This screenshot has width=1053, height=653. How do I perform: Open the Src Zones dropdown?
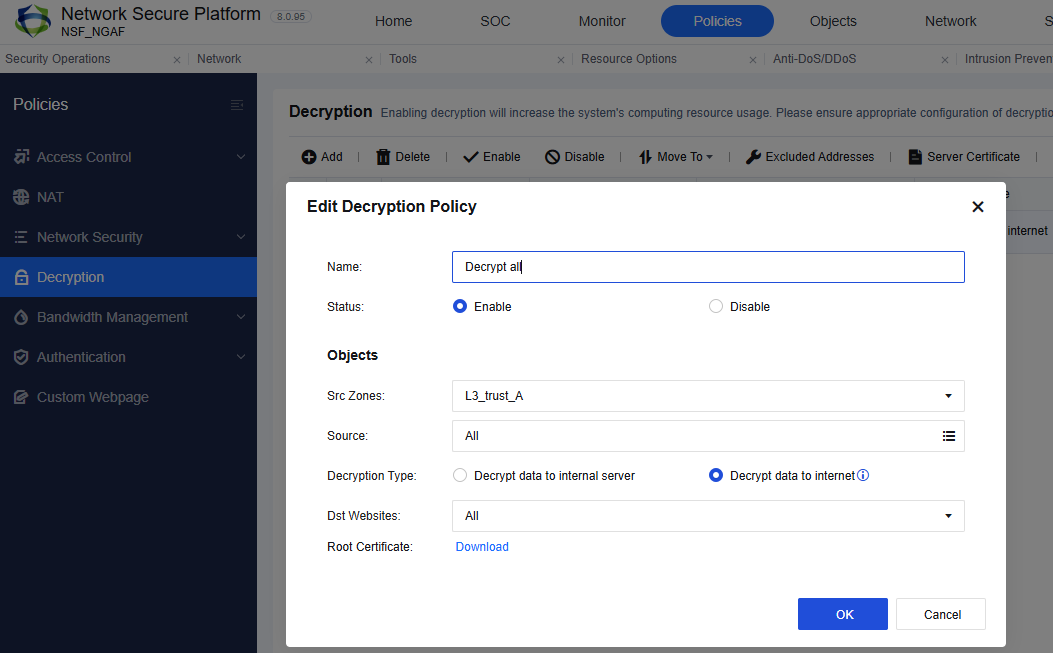pos(708,396)
